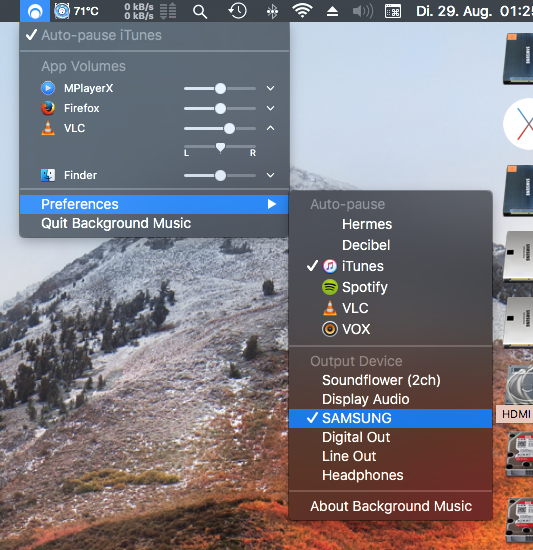
Task: Expand MPlayerX balance controls chevron
Action: click(x=270, y=88)
